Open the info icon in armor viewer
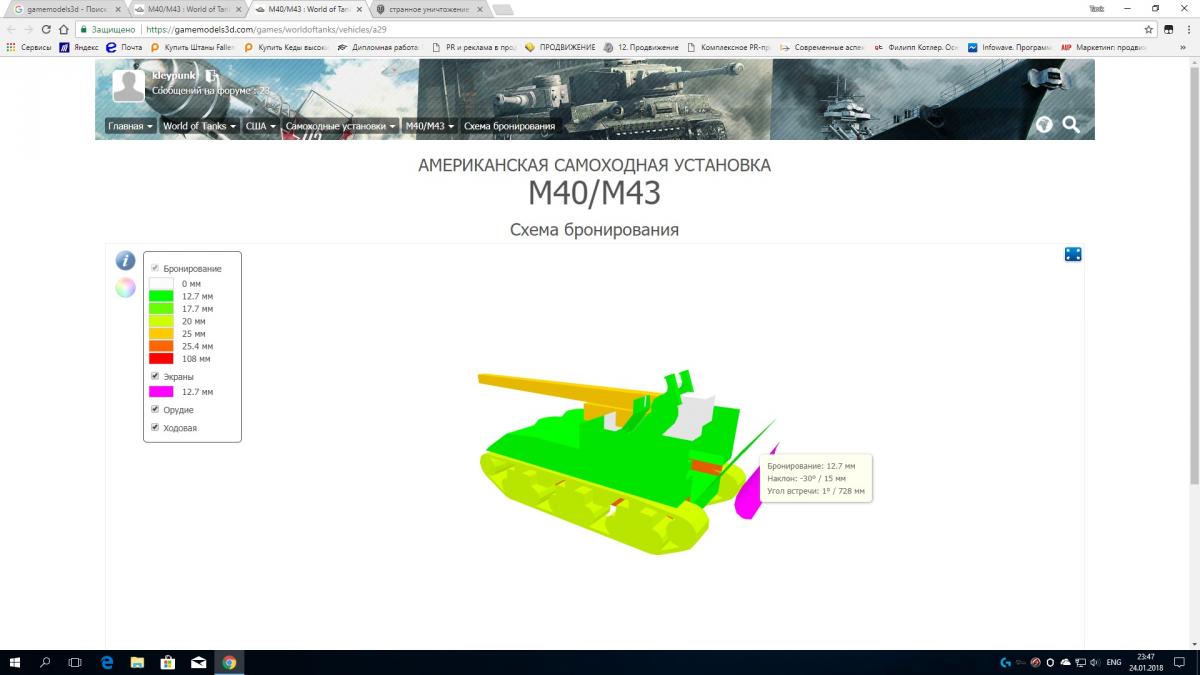1200x675 pixels. pos(125,260)
